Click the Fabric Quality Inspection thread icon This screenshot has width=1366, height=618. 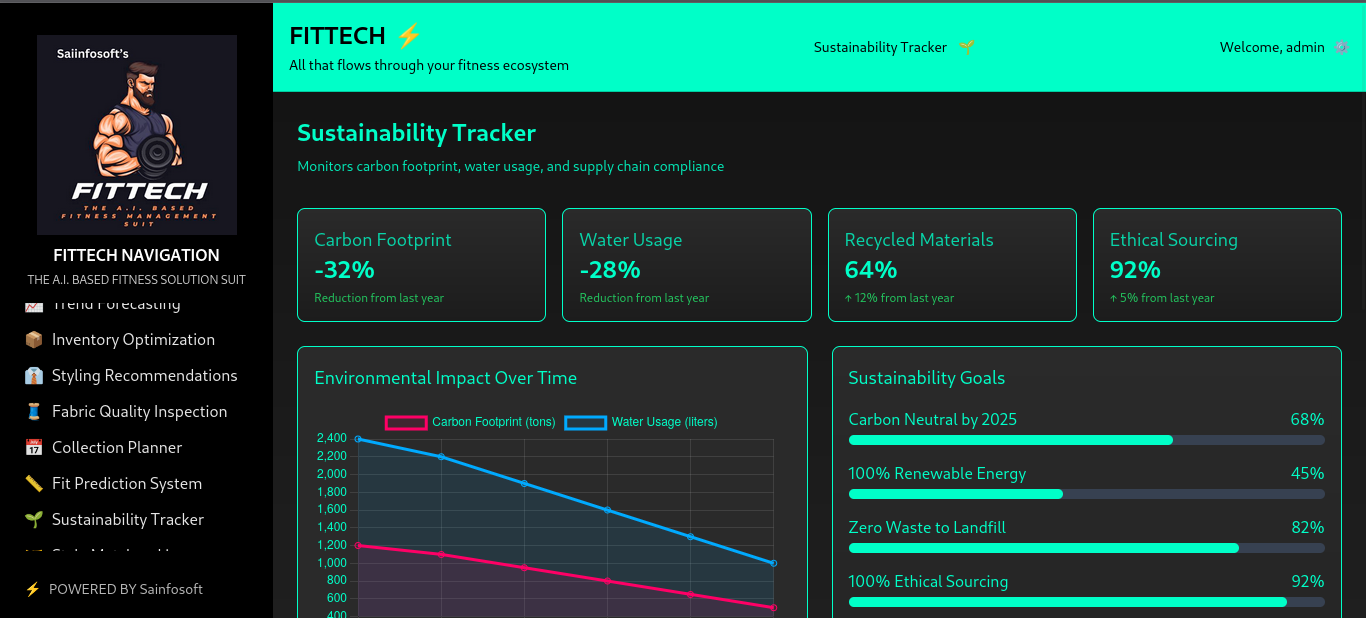tap(34, 412)
